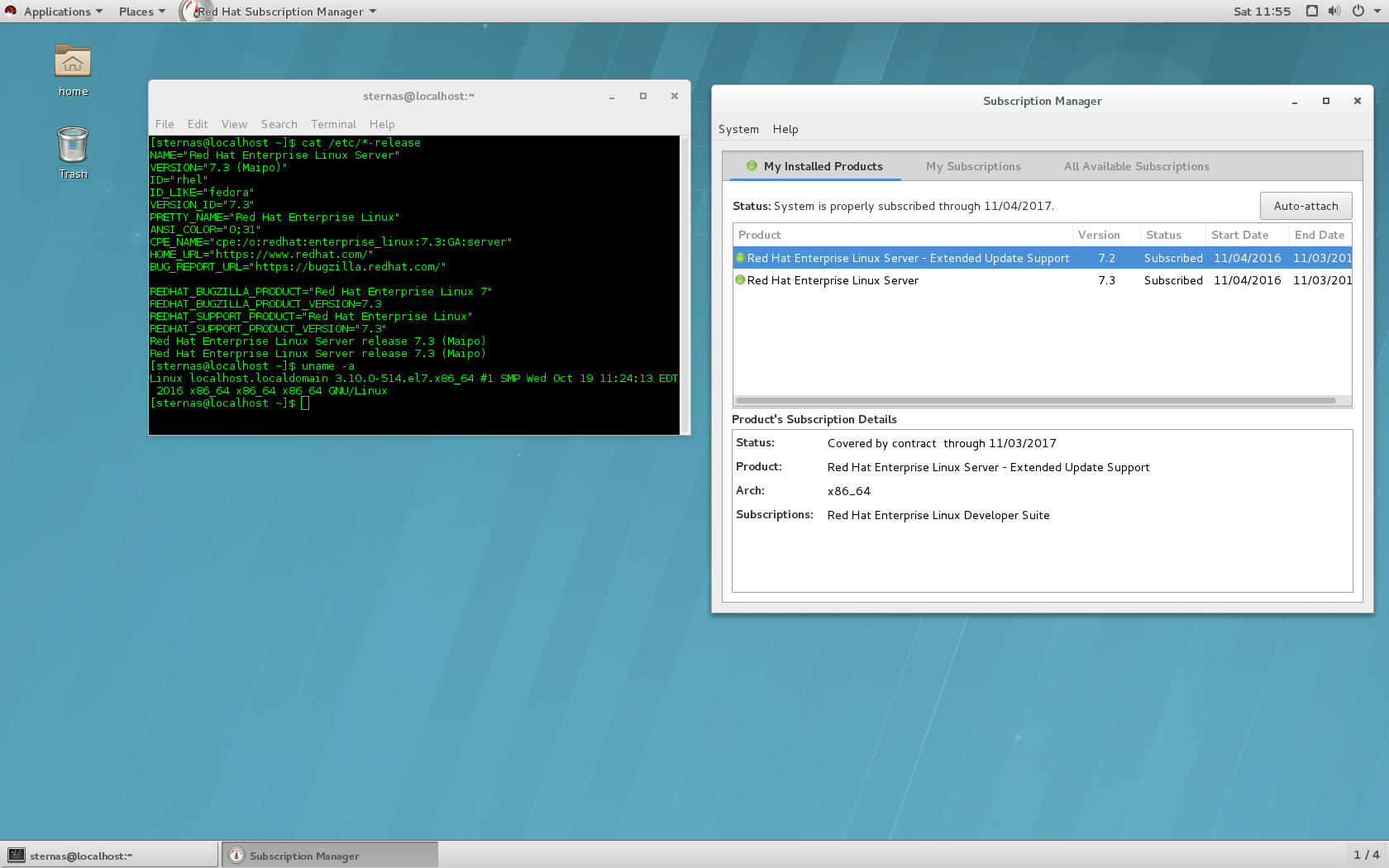The width and height of the screenshot is (1389, 868).
Task: Click the Sat 11:55 clock
Action: (1262, 12)
